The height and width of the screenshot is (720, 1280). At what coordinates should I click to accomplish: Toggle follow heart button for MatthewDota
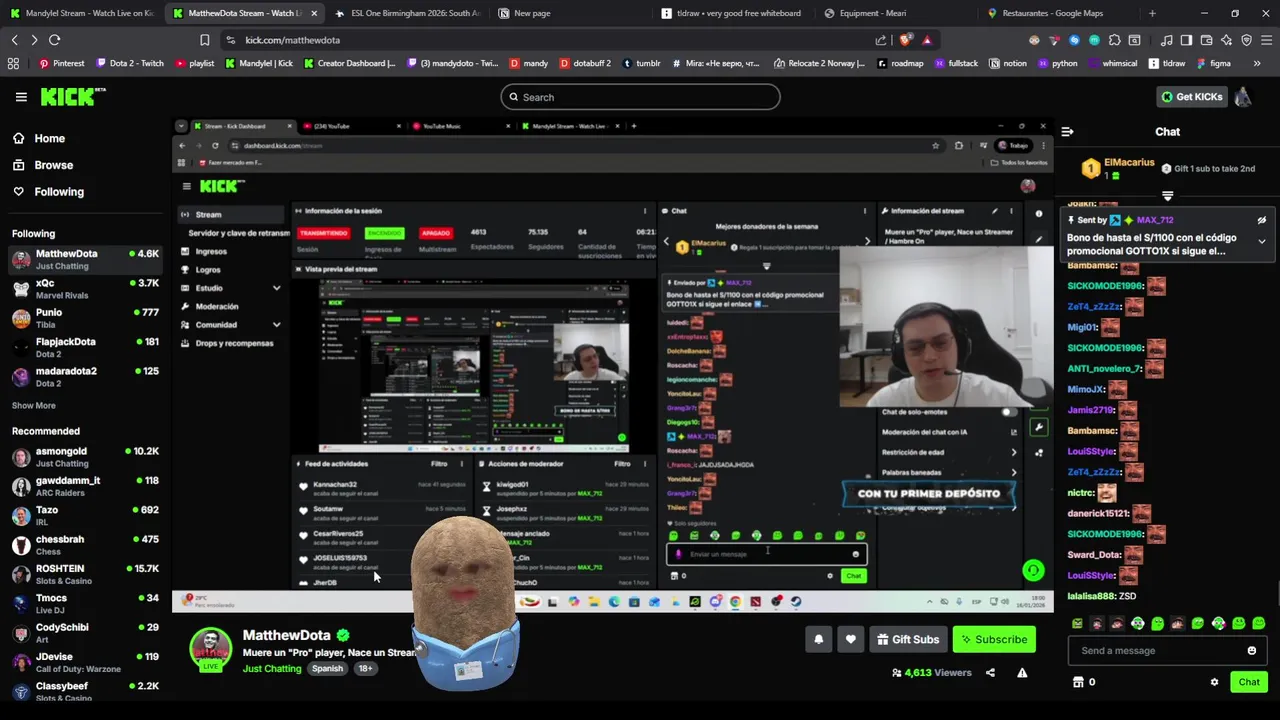[x=851, y=640]
